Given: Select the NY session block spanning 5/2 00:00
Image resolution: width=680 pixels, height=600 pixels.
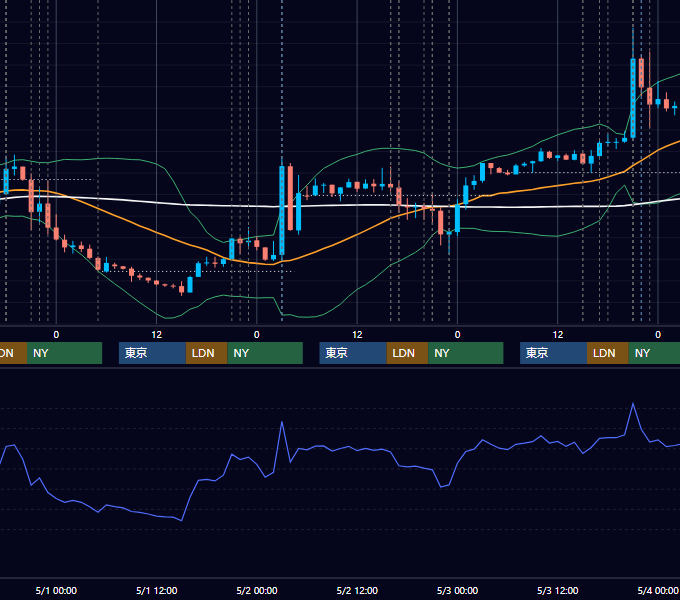Looking at the screenshot, I should [265, 353].
